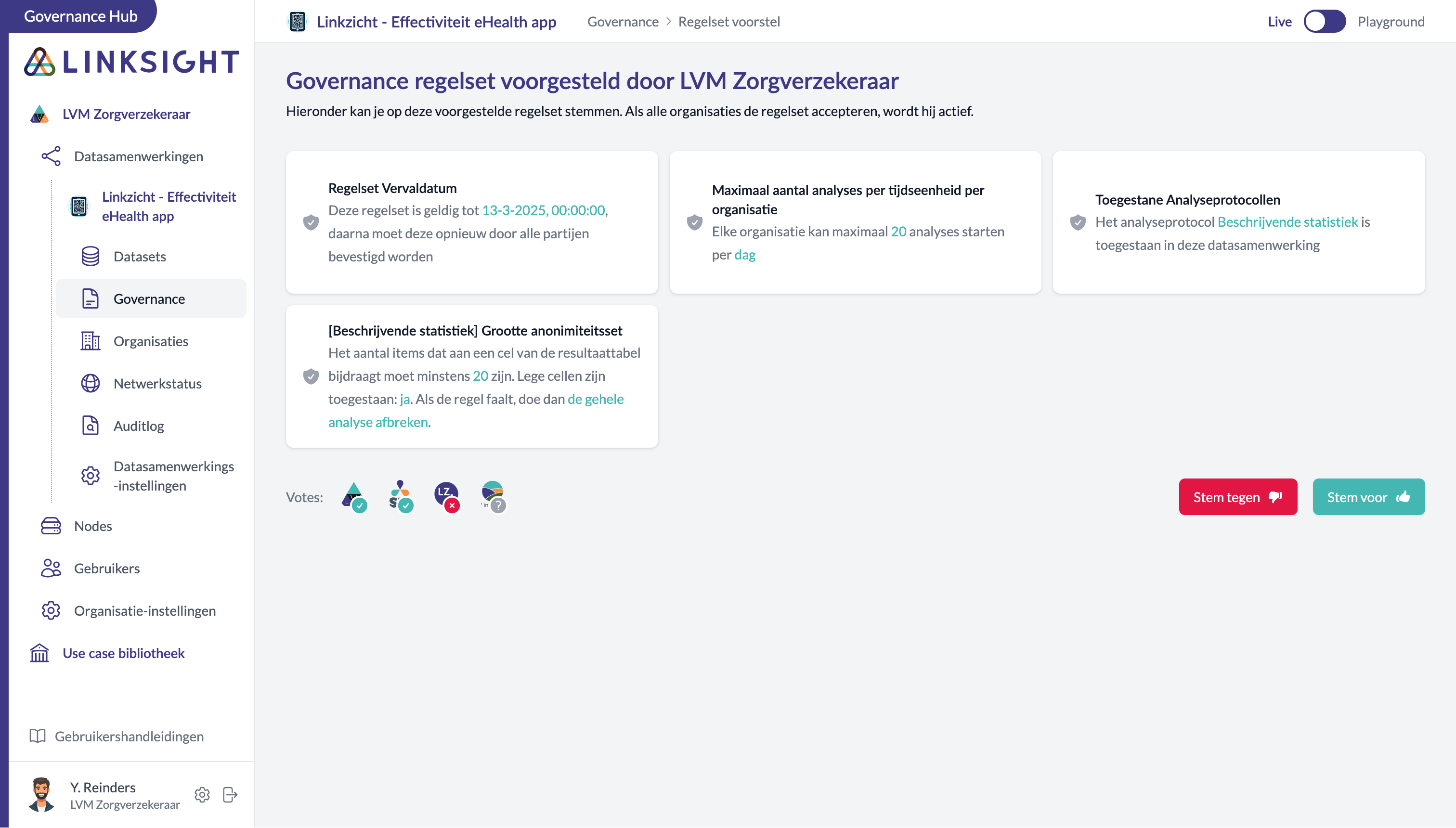Click the Nodes server icon
Screen dimensions: 1456x828
click(x=51, y=526)
